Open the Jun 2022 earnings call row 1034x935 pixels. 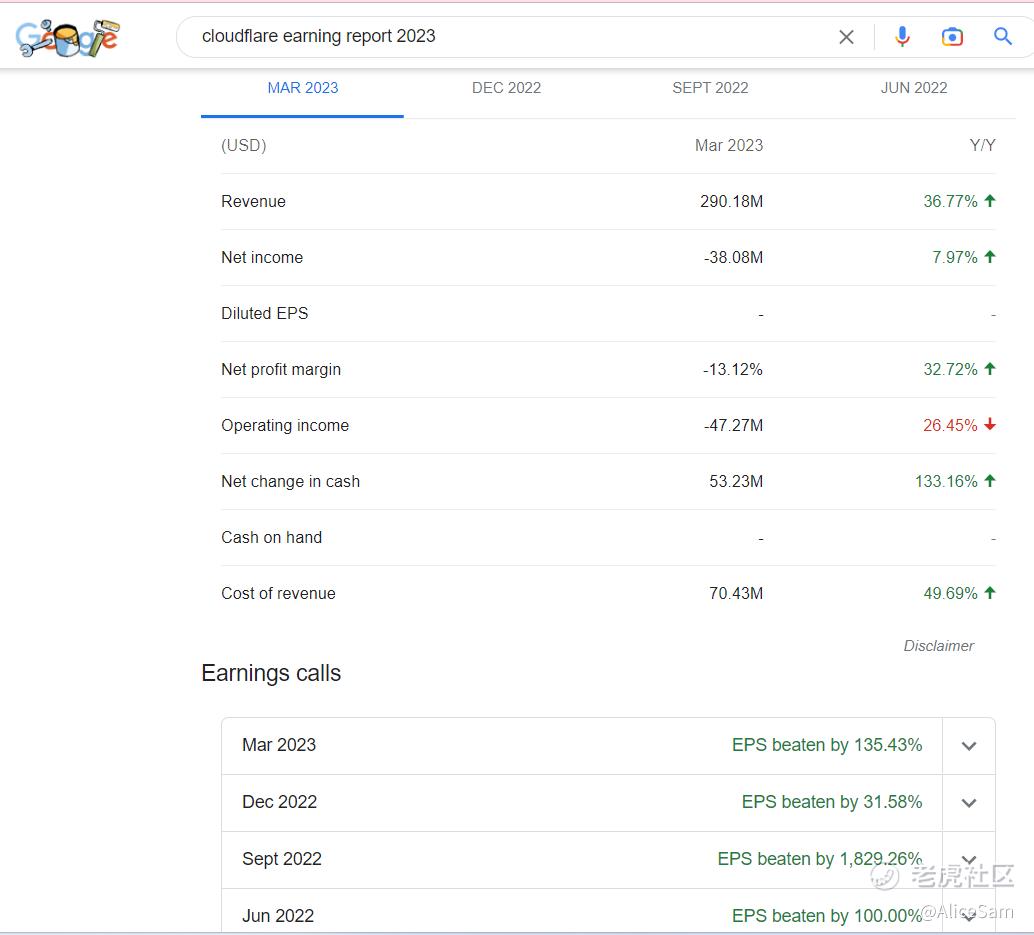pos(608,913)
